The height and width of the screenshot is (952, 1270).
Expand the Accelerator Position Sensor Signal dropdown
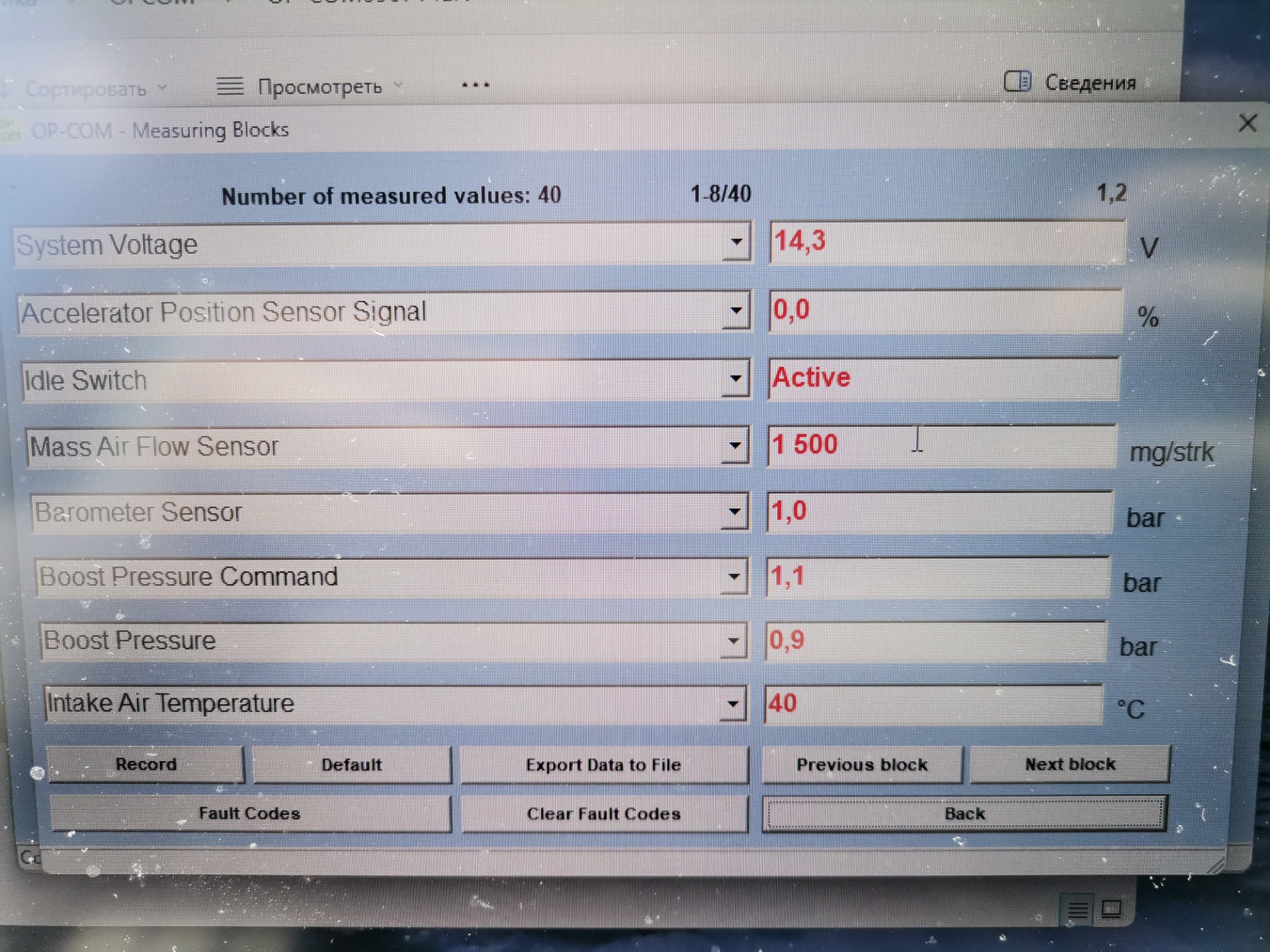(x=736, y=311)
